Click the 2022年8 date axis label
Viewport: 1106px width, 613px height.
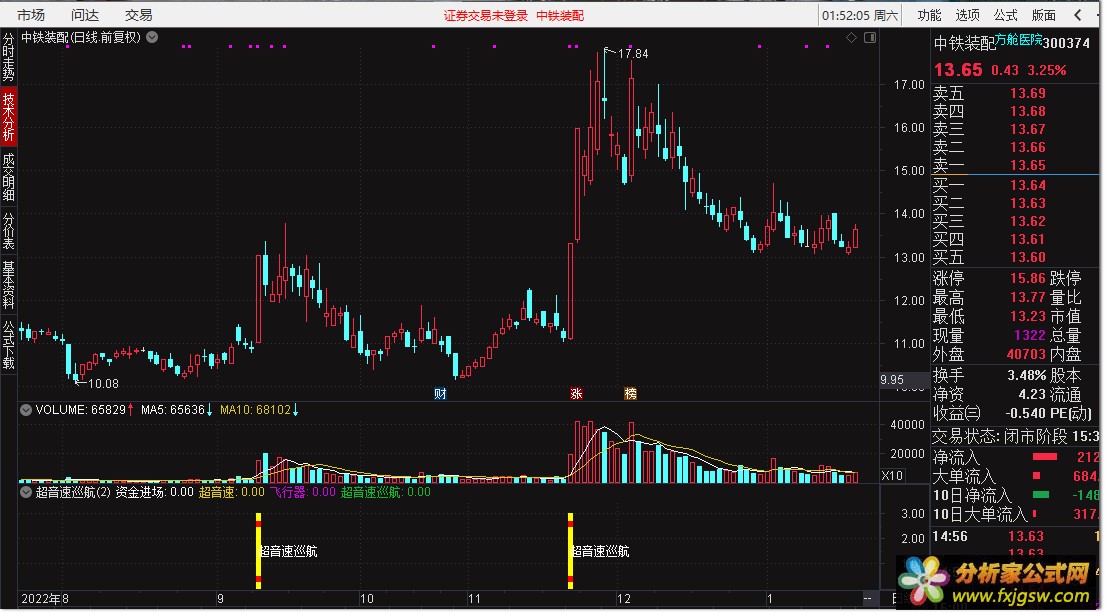45,599
